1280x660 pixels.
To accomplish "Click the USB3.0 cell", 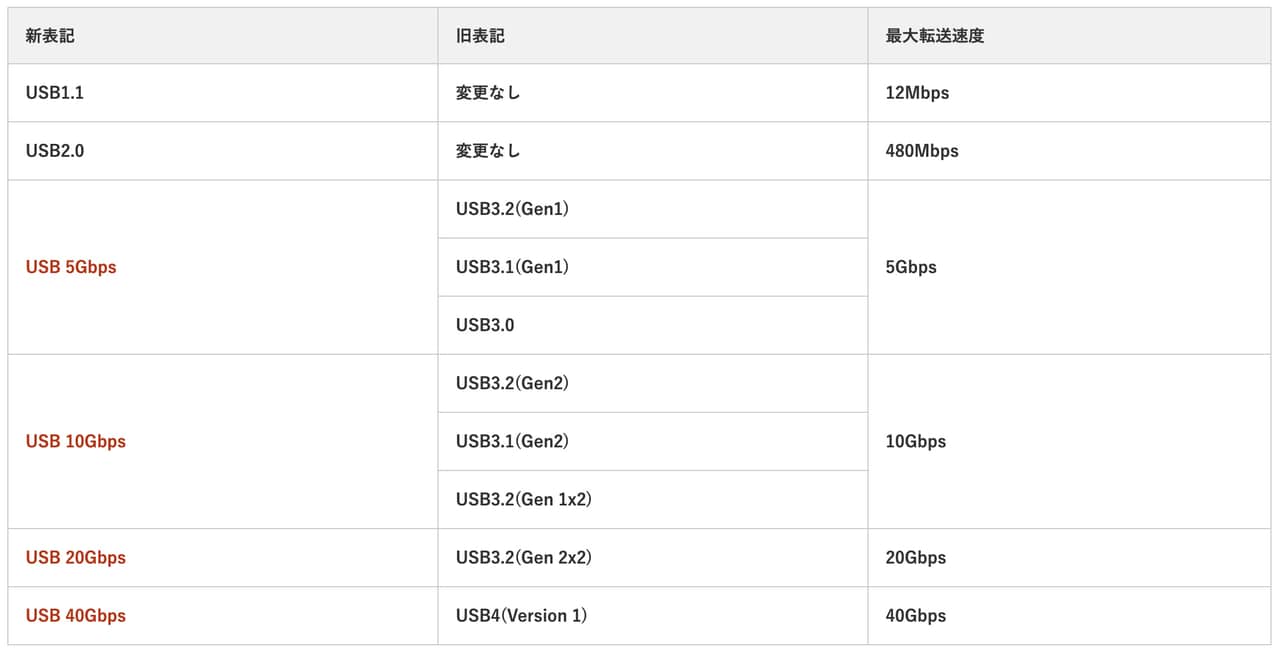I will point(485,325).
